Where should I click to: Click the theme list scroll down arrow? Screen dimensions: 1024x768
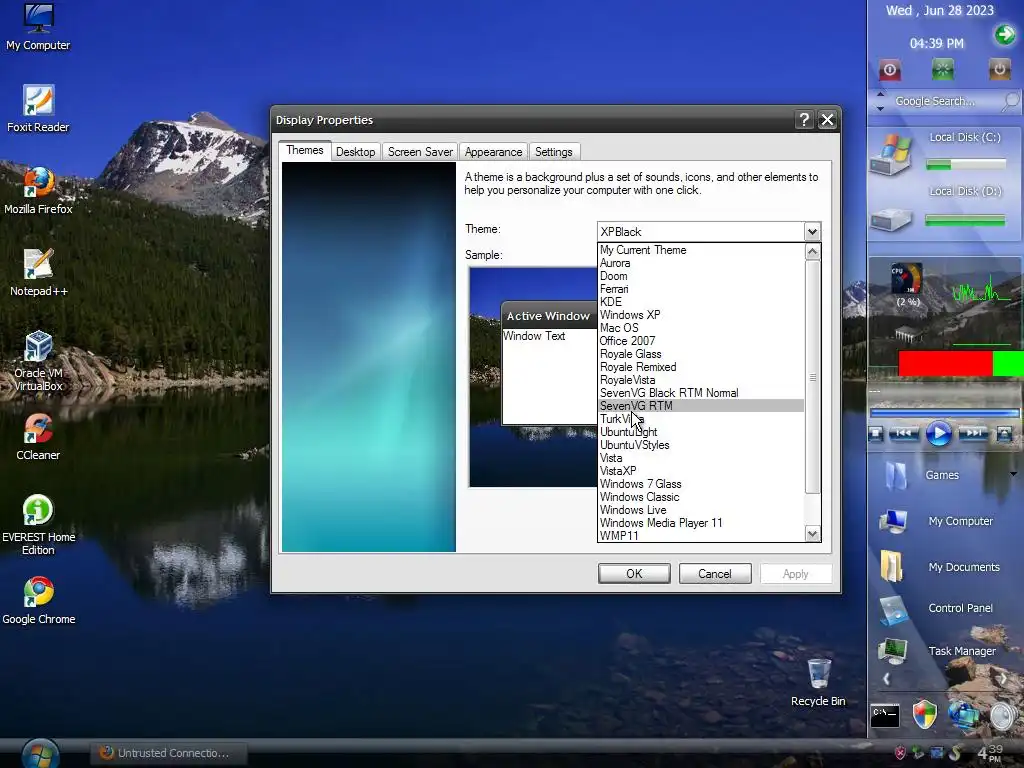coord(812,534)
